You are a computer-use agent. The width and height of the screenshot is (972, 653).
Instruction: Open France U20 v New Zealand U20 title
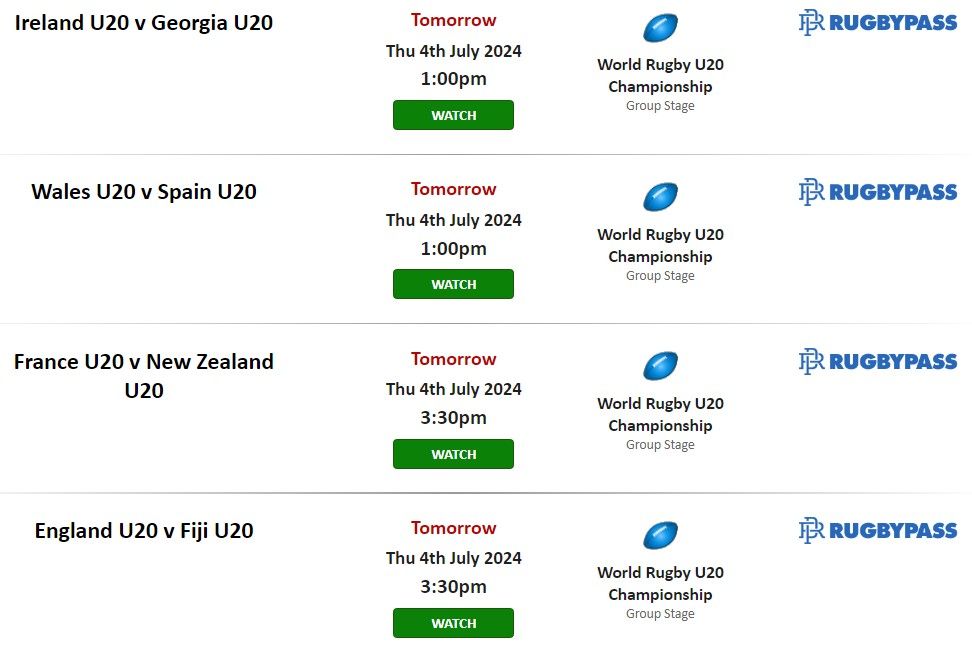click(144, 376)
